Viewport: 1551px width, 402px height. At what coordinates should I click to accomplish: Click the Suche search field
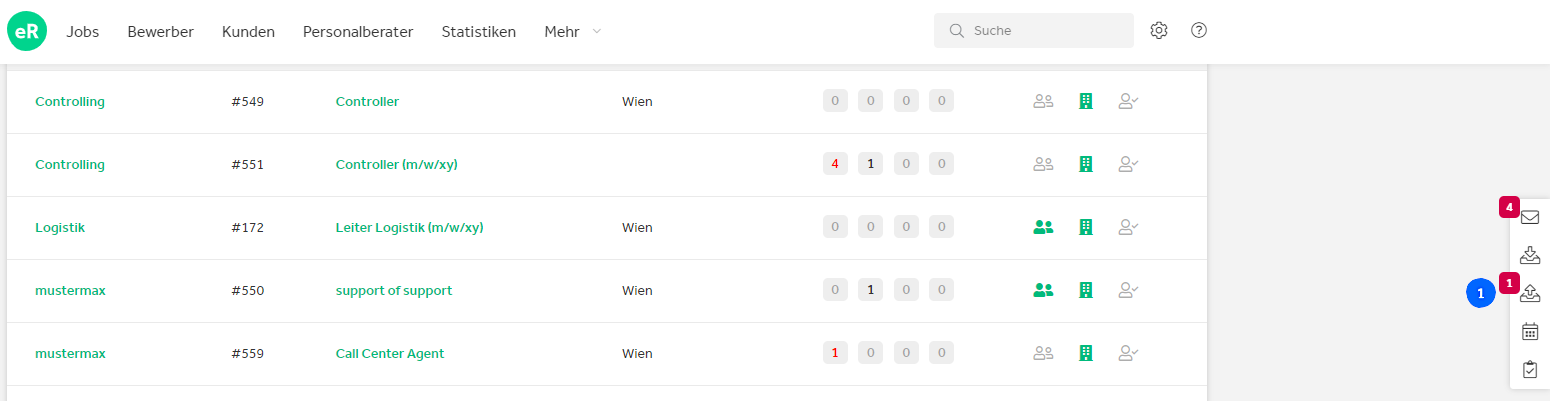coord(1034,30)
